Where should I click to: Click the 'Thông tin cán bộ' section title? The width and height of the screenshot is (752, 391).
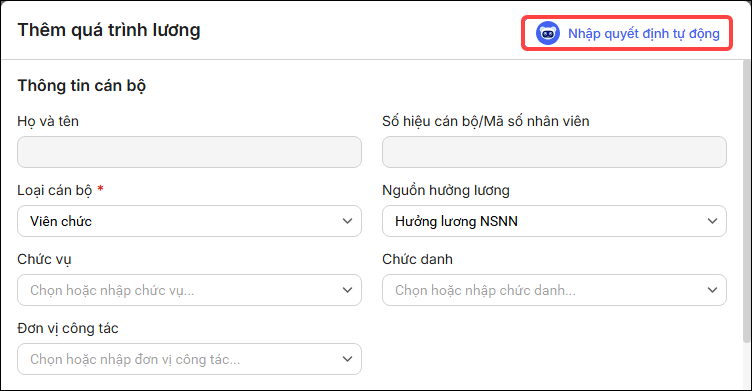[82, 86]
